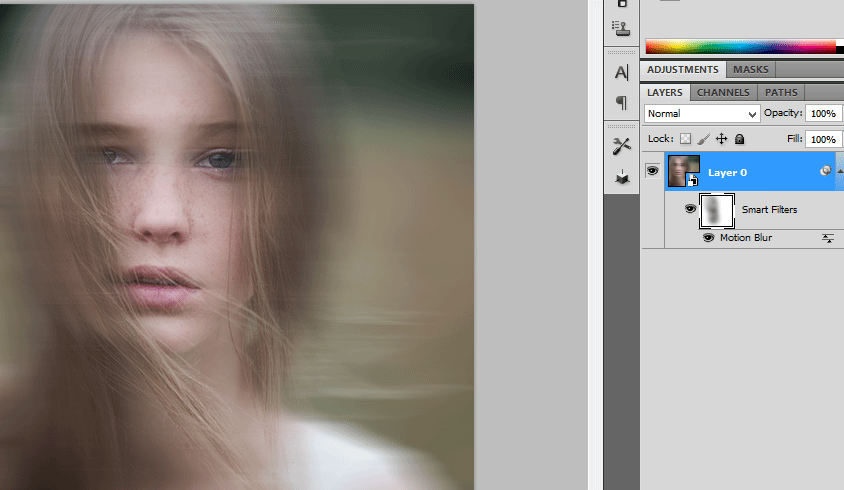
Task: Click the Opacity label
Action: click(783, 114)
